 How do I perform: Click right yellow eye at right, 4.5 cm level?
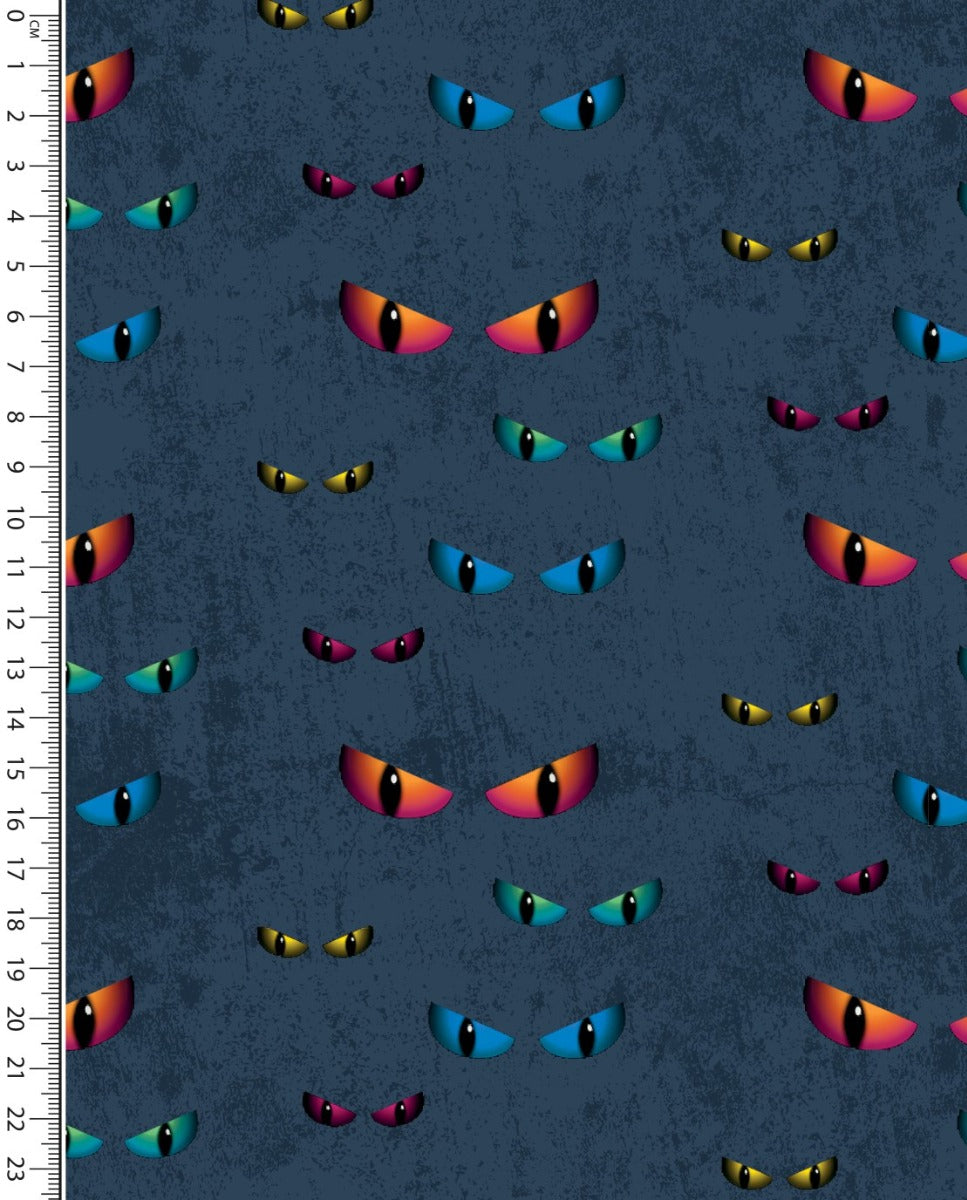tap(813, 246)
